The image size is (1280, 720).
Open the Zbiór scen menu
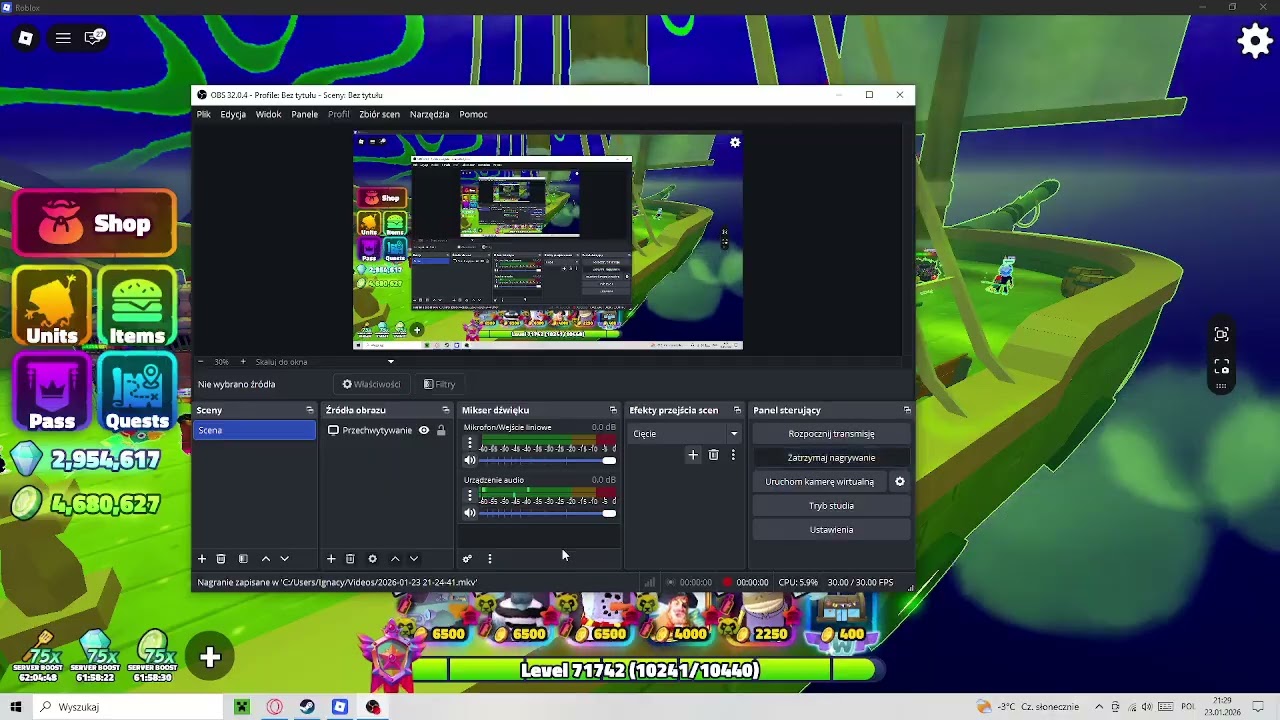(379, 114)
